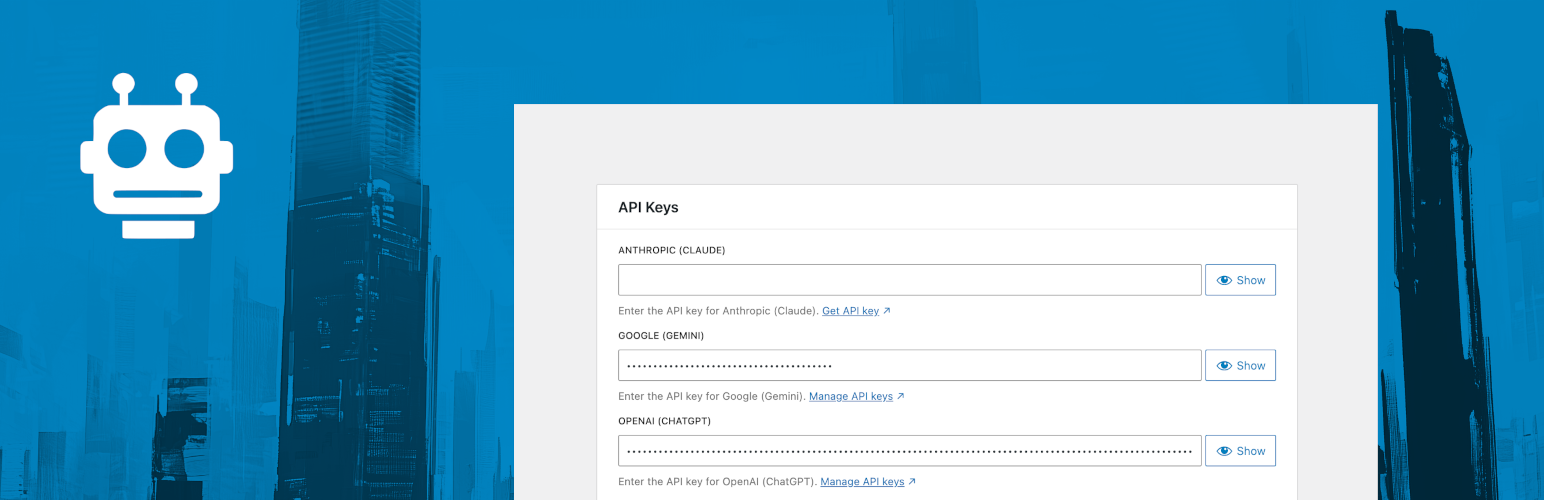1544x500 pixels.
Task: Open Manage API keys link for Google Gemini
Action: coord(850,396)
